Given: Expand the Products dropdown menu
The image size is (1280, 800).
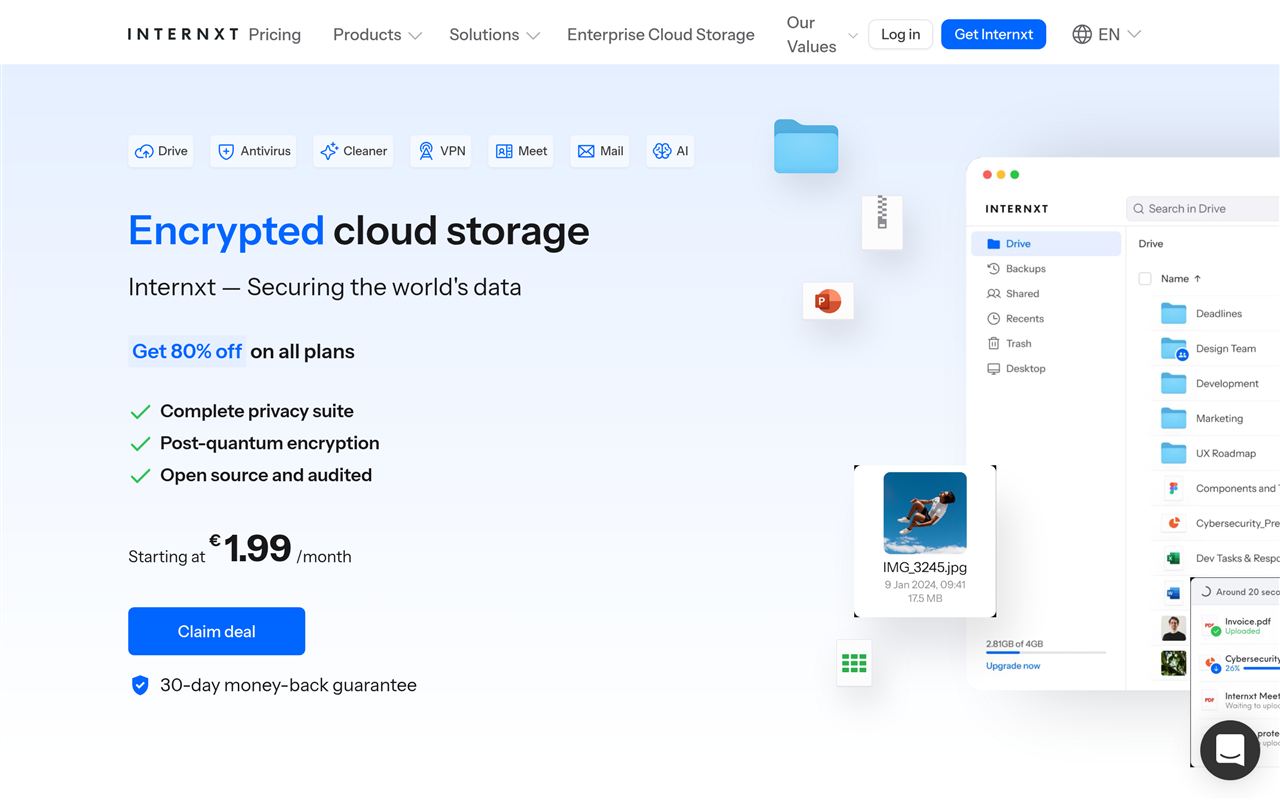Looking at the screenshot, I should [x=377, y=34].
